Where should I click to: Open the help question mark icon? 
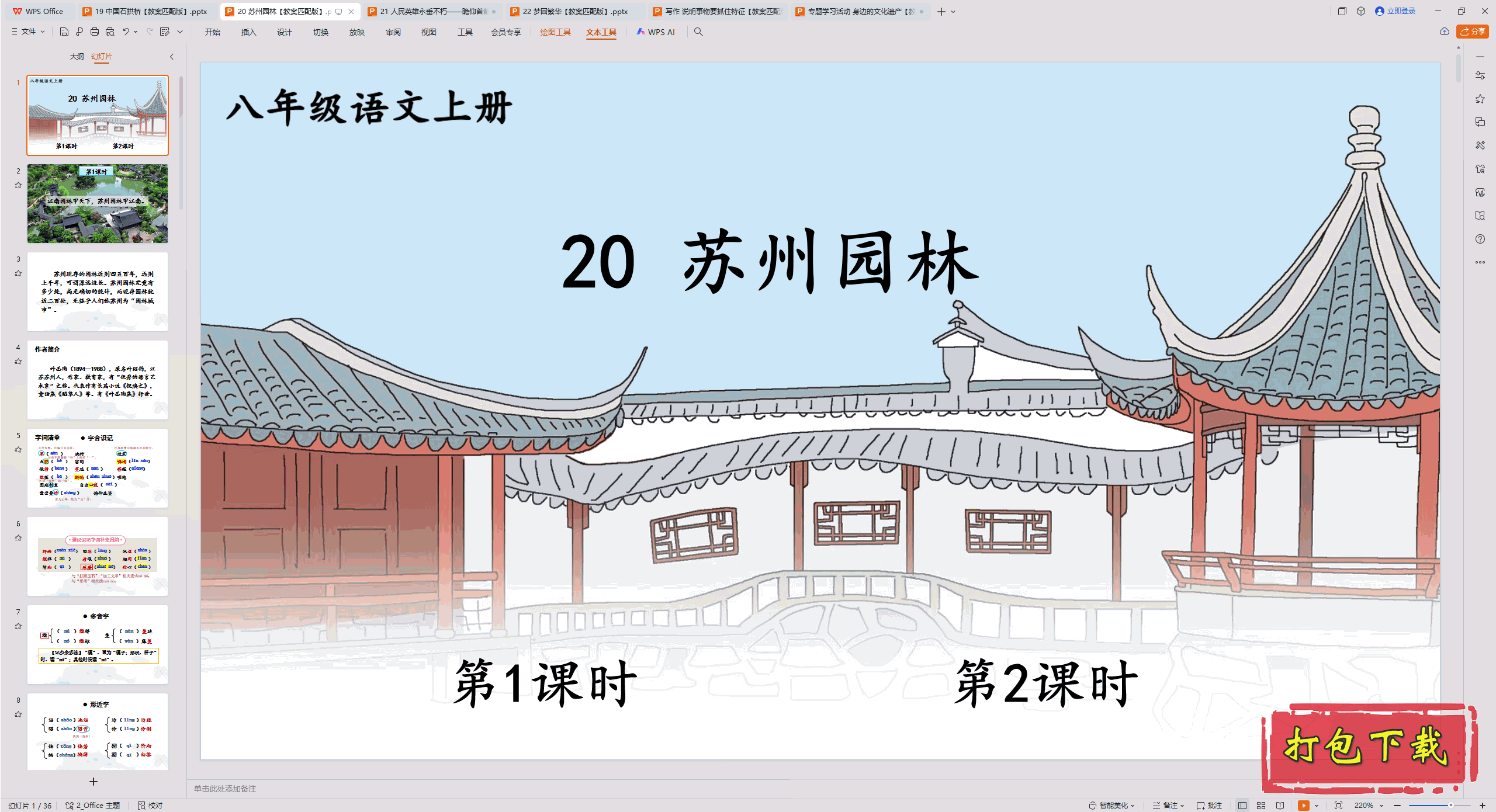(x=1480, y=239)
